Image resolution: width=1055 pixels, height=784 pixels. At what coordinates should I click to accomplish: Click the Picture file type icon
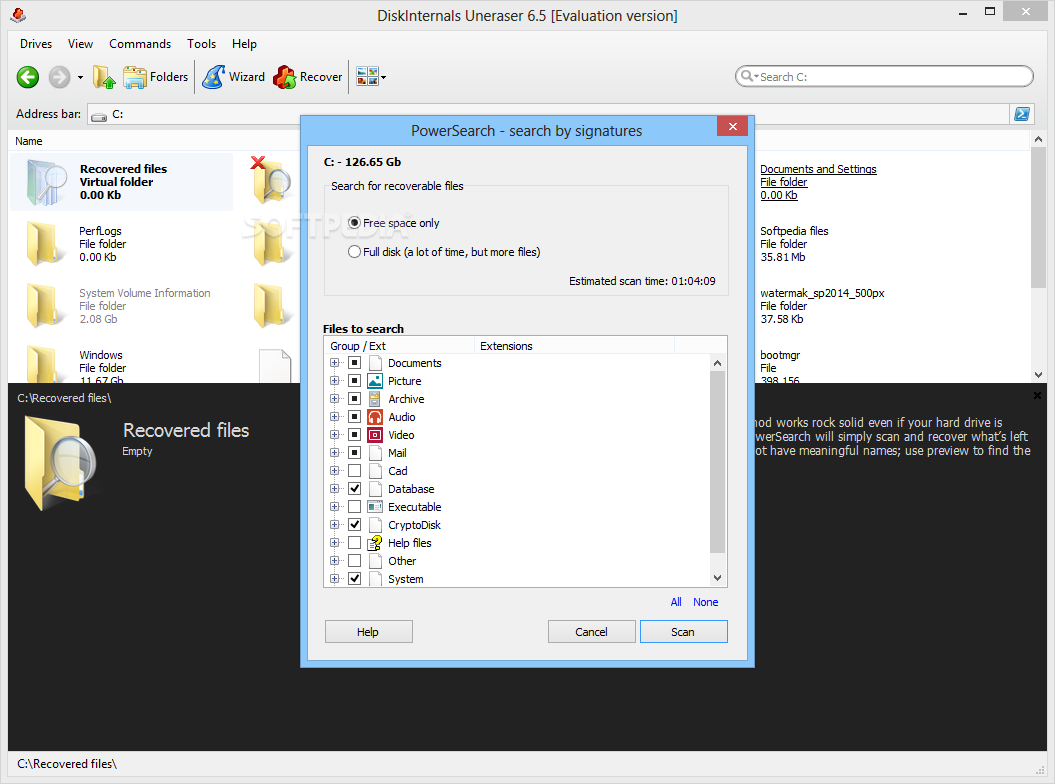pos(375,381)
